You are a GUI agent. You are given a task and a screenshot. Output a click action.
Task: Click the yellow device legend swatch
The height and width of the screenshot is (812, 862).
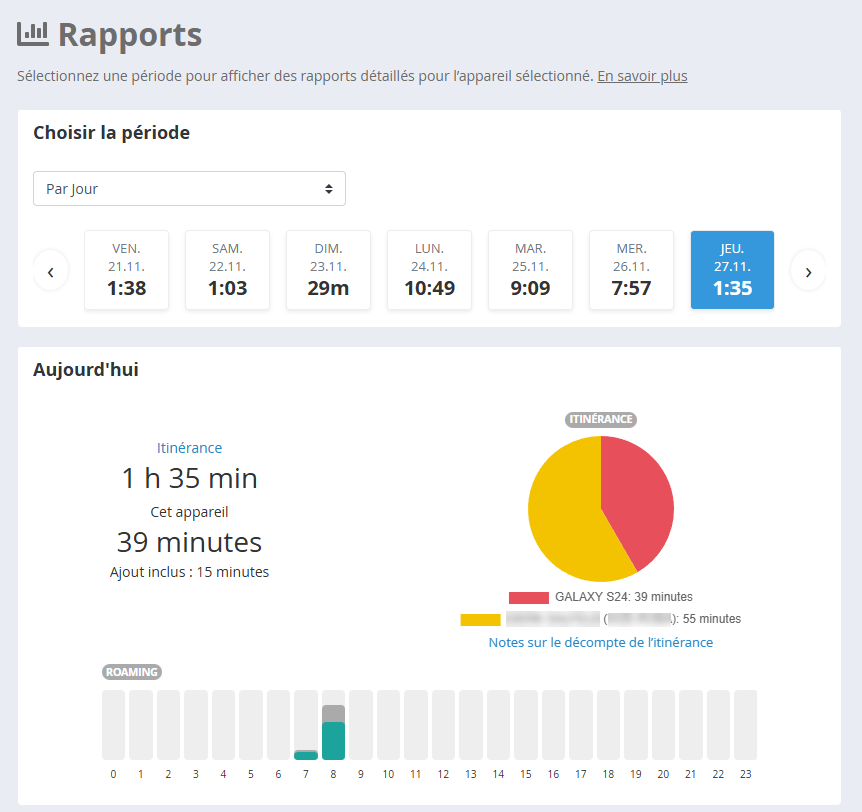click(x=480, y=619)
